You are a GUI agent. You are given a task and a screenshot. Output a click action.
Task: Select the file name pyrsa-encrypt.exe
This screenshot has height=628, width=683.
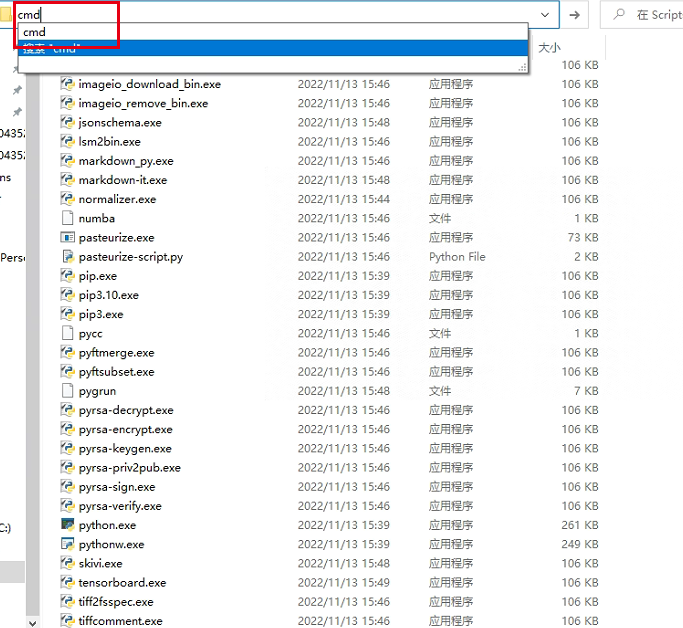tap(125, 429)
